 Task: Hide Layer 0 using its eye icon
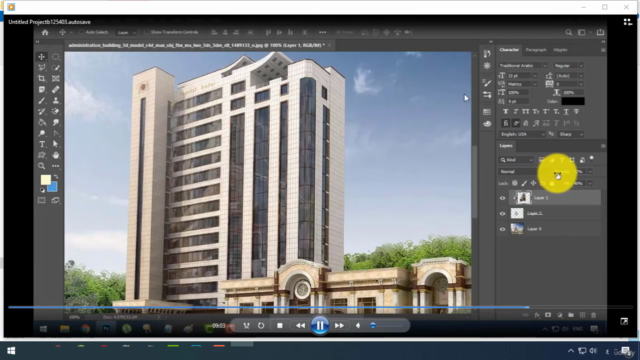click(503, 229)
